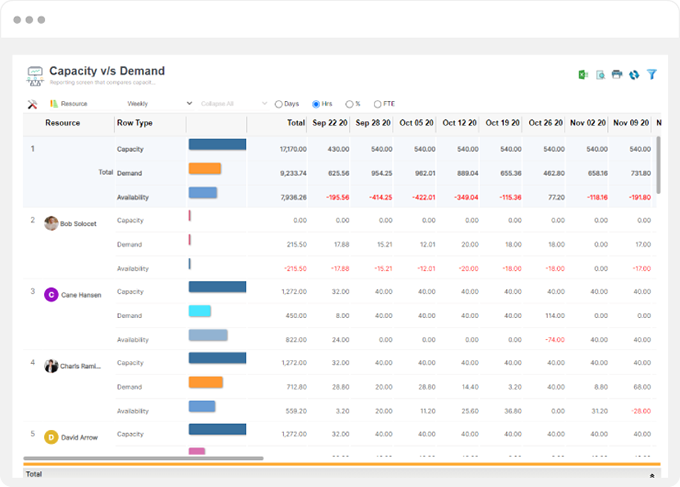Viewport: 680px width, 487px height.
Task: Click Cane Hansen's purple avatar
Action: (51, 295)
